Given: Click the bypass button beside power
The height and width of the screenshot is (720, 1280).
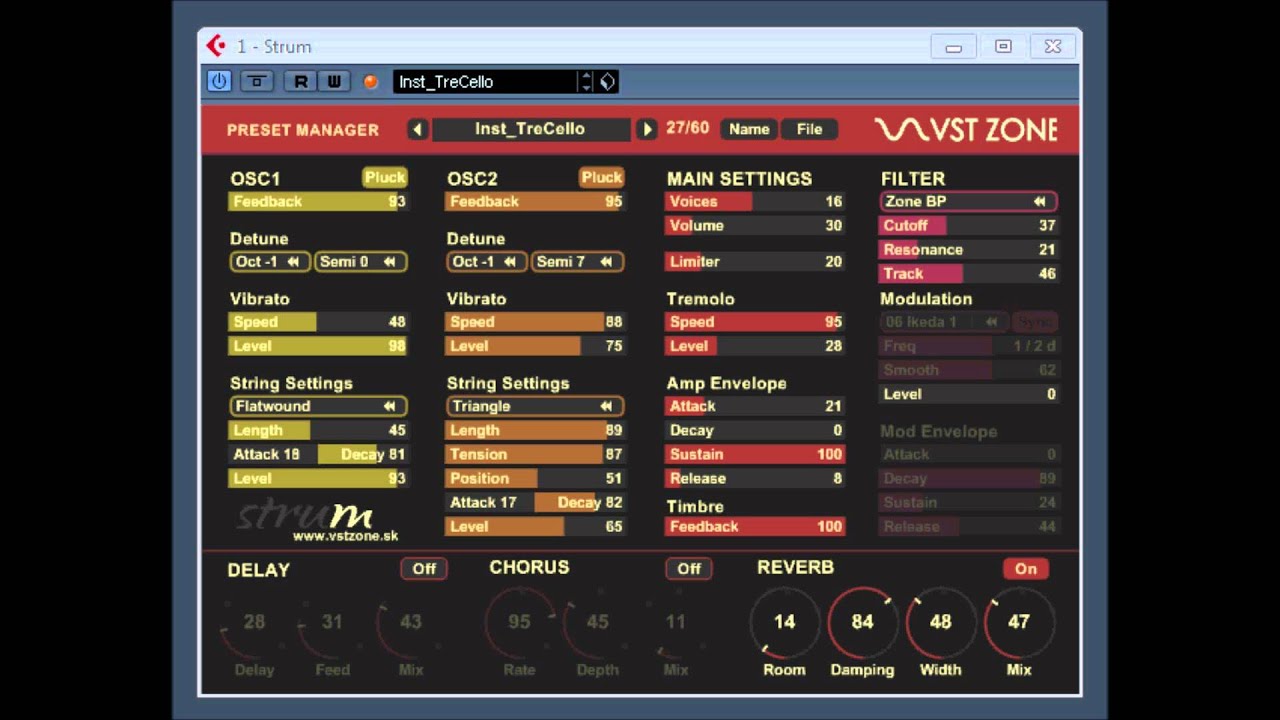Looking at the screenshot, I should coord(257,82).
